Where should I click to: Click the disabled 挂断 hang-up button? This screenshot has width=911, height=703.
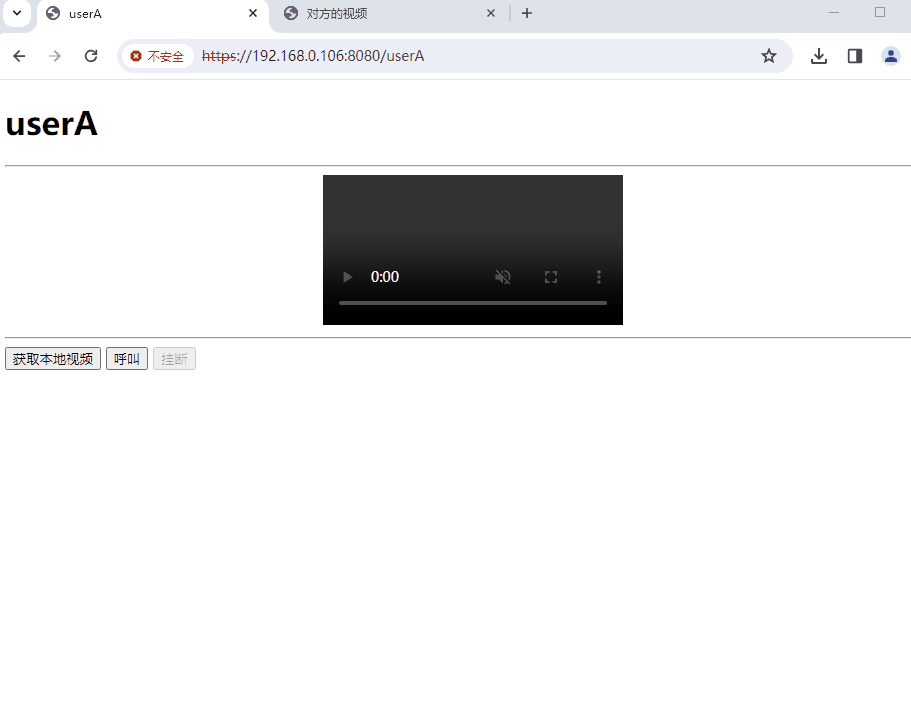174,358
